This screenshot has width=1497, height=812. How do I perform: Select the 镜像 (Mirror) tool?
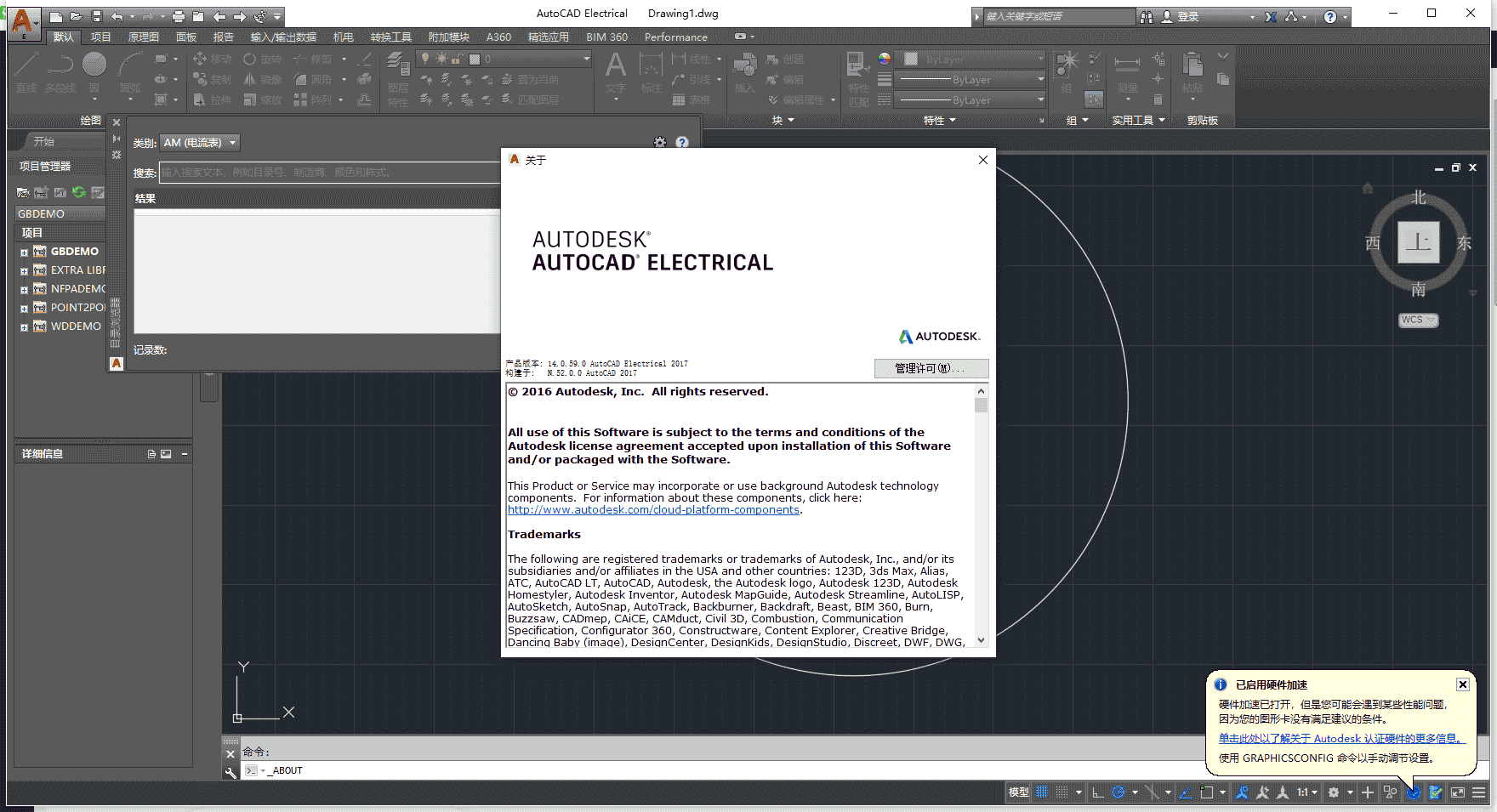(x=265, y=79)
